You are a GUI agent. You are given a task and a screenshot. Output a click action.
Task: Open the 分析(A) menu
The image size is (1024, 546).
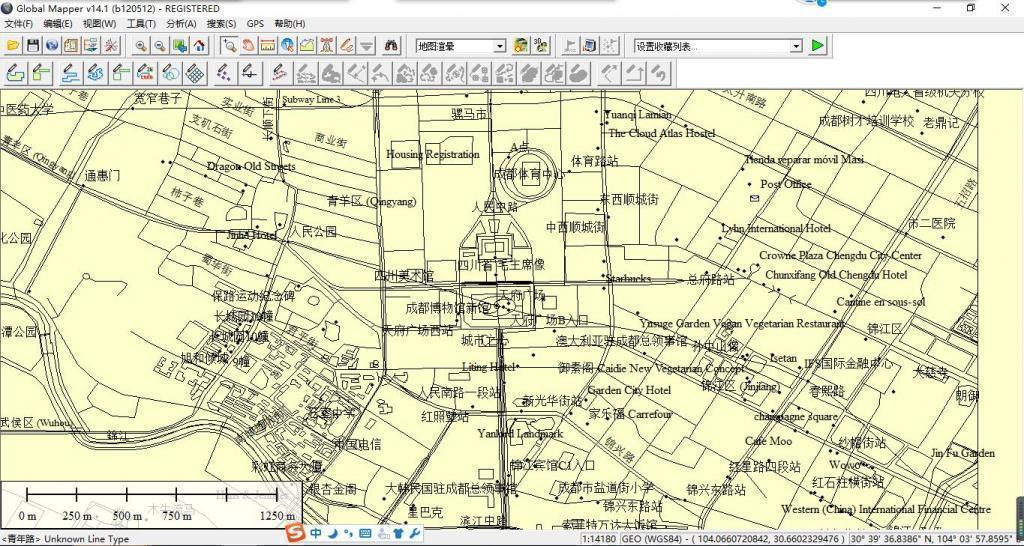click(x=181, y=23)
